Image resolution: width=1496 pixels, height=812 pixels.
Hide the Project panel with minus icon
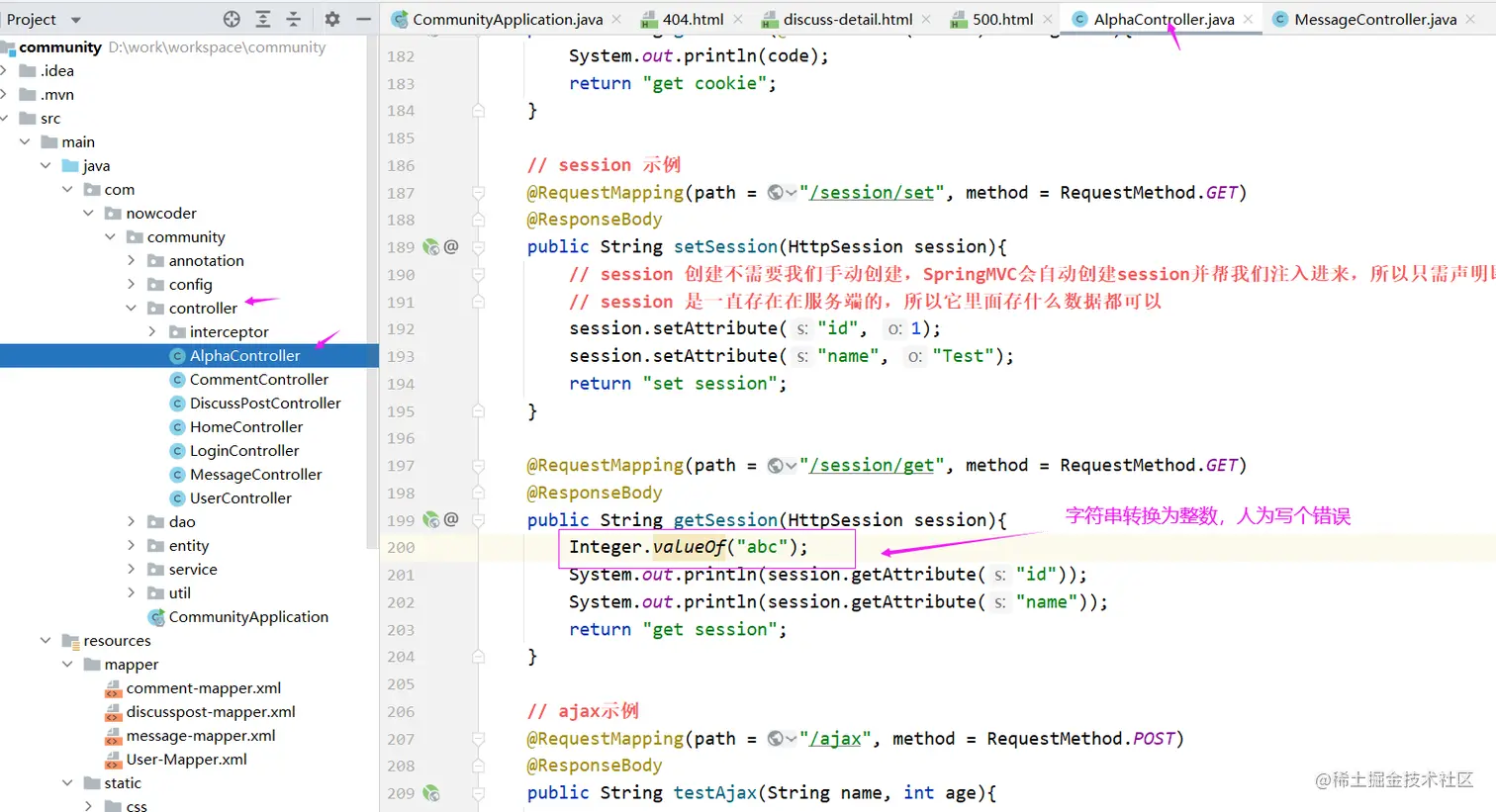(x=363, y=19)
